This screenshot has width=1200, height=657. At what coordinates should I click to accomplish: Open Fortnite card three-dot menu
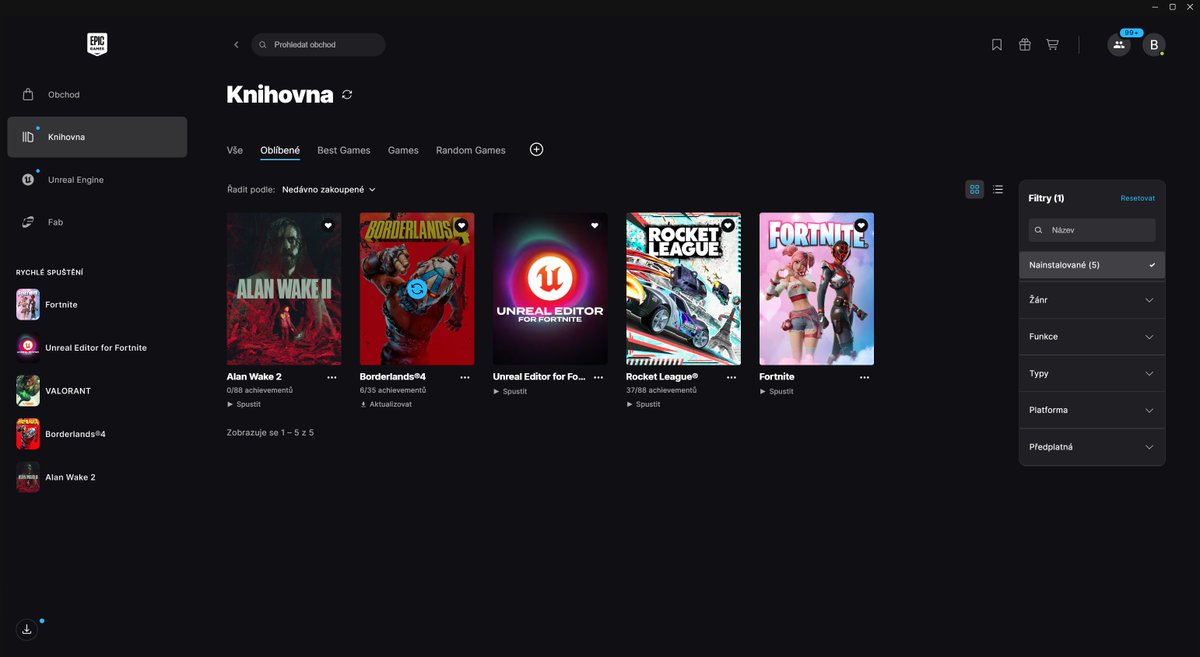(864, 378)
